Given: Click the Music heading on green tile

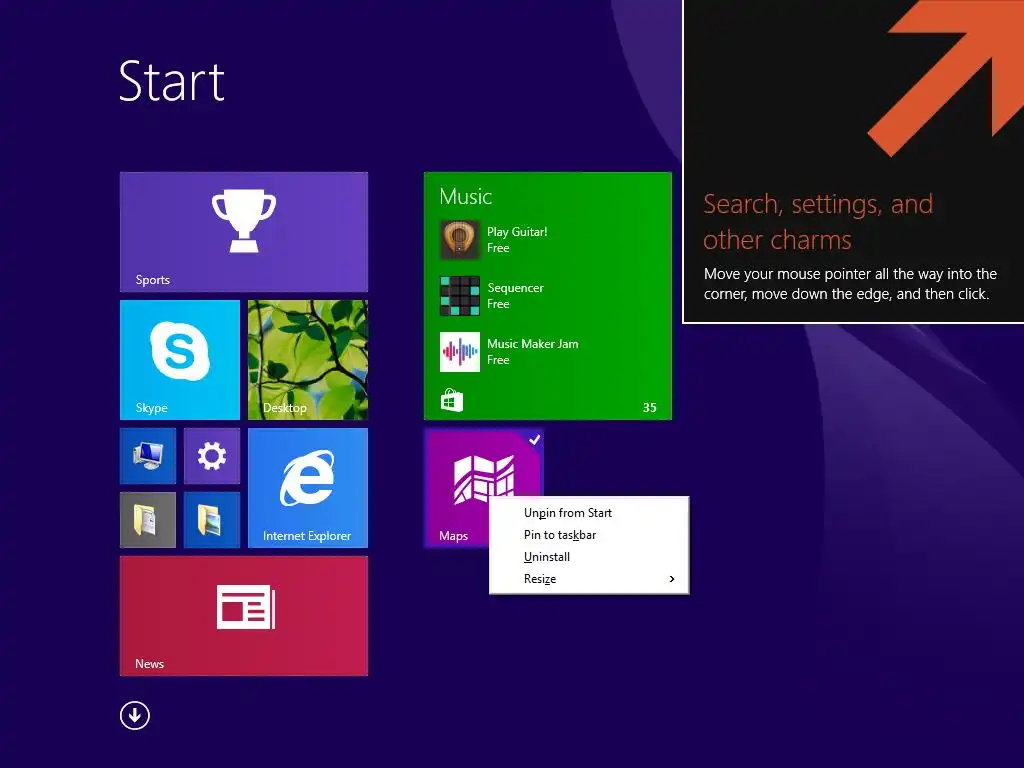Looking at the screenshot, I should 466,197.
